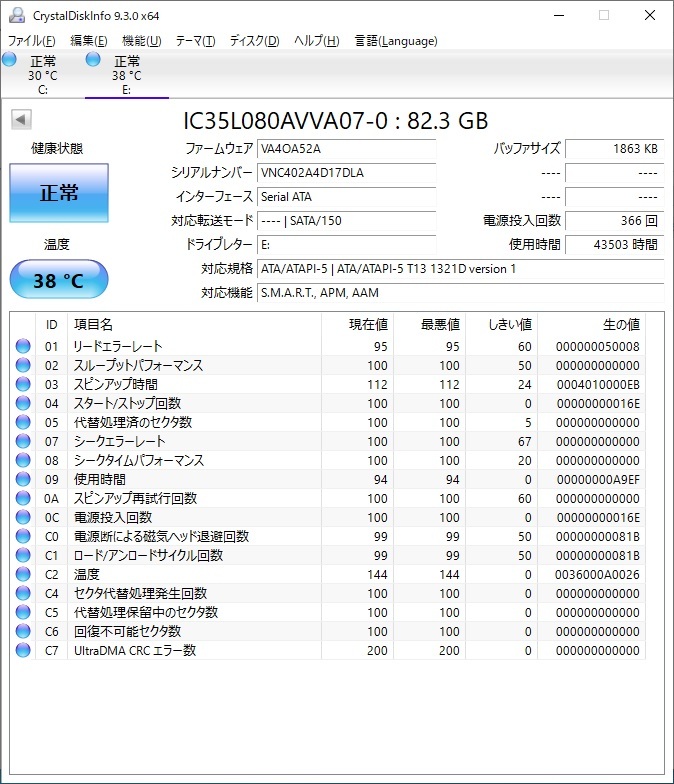The image size is (674, 784).
Task: Click the firmware field VA4OA52A
Action: pos(346,149)
